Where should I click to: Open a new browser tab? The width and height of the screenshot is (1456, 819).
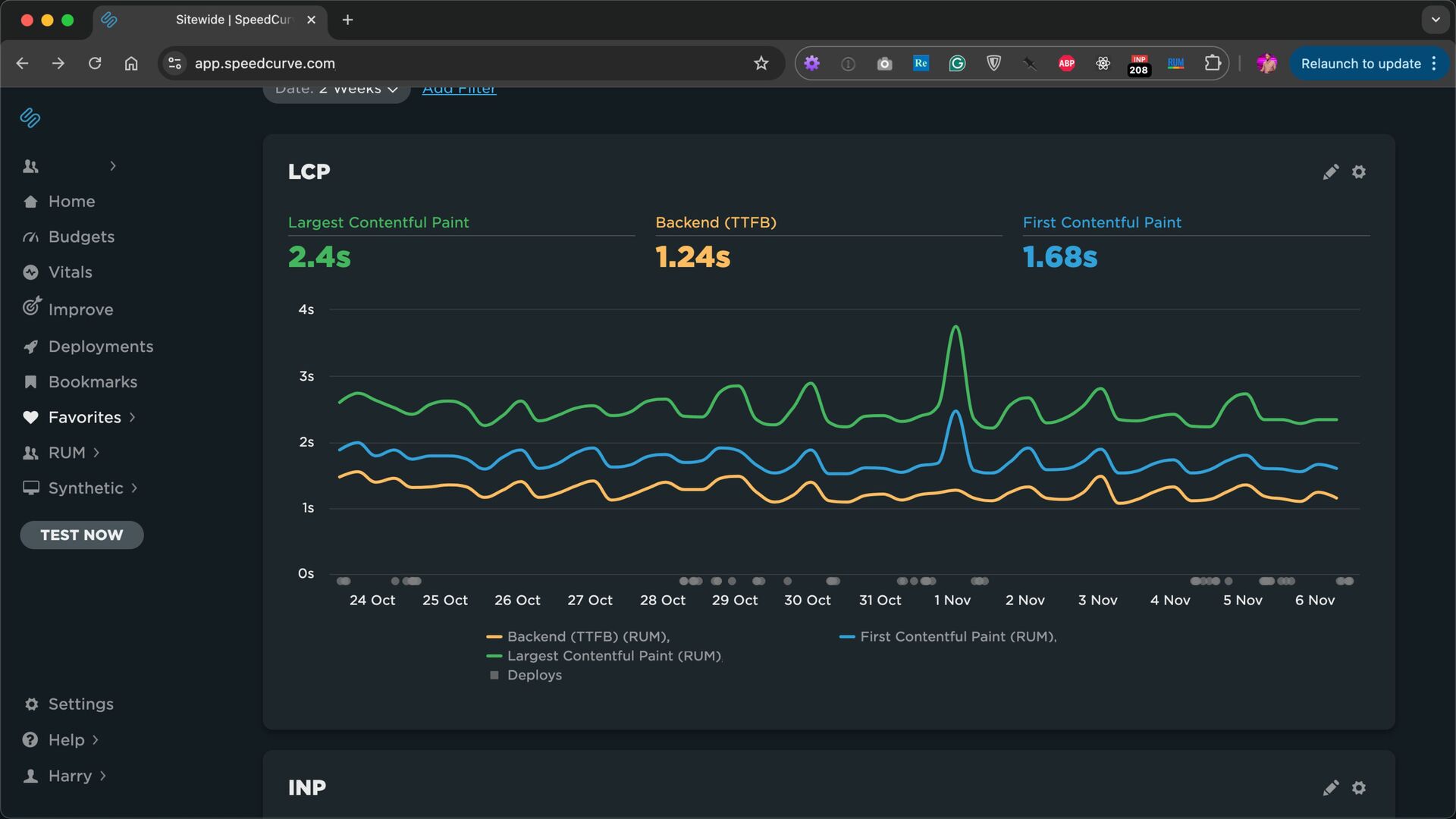click(348, 20)
